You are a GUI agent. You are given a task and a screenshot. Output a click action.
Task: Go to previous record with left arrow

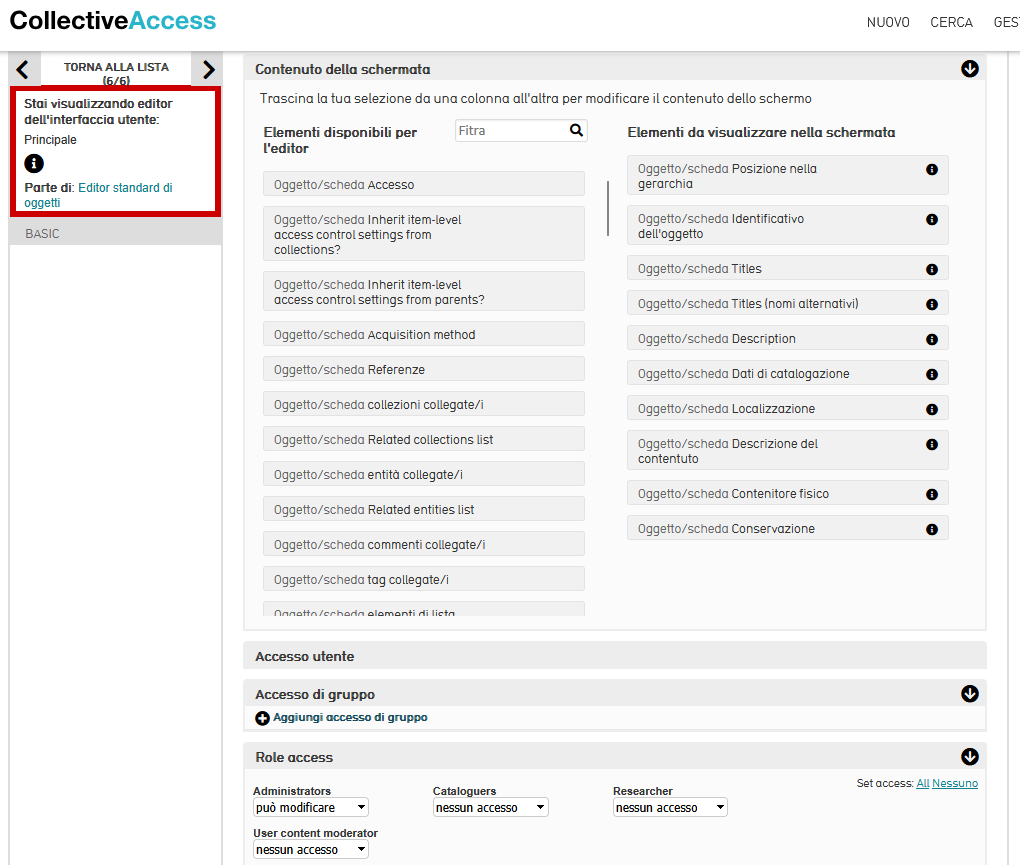22,70
